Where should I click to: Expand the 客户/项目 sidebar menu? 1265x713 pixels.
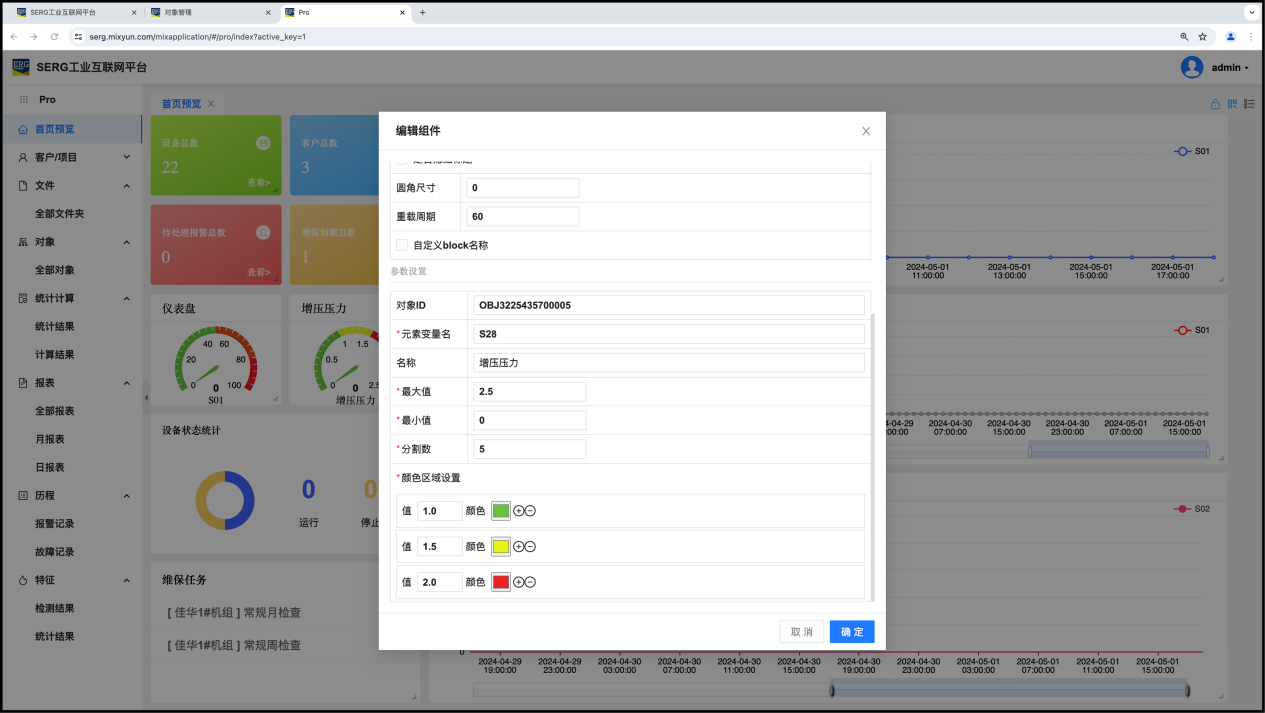(x=126, y=157)
